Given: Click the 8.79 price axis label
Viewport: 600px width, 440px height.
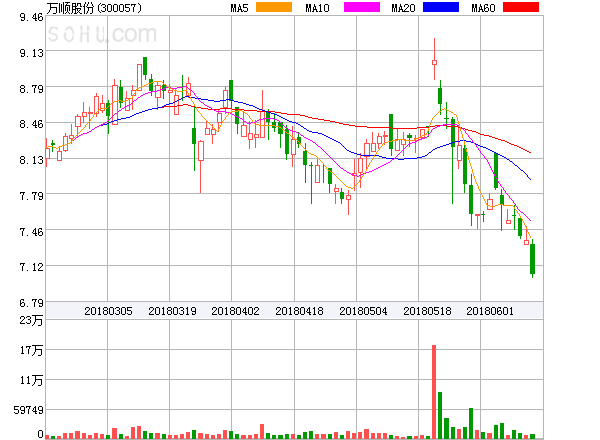Looking at the screenshot, I should [x=31, y=89].
